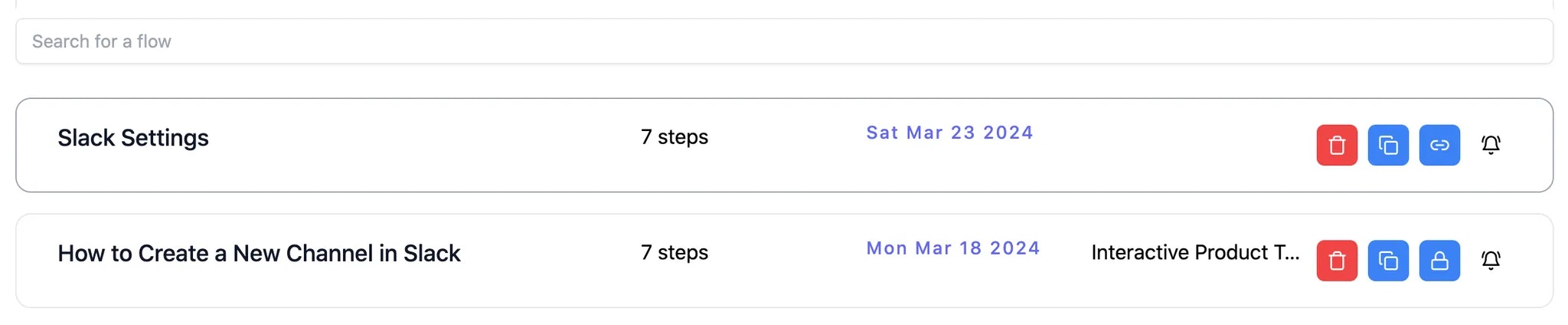Open How to Create a New Channel in Slack
This screenshot has width=1568, height=325.
259,254
